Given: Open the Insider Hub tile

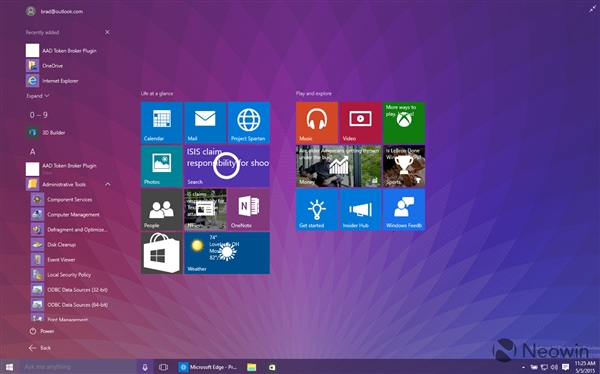Looking at the screenshot, I should click(x=360, y=209).
